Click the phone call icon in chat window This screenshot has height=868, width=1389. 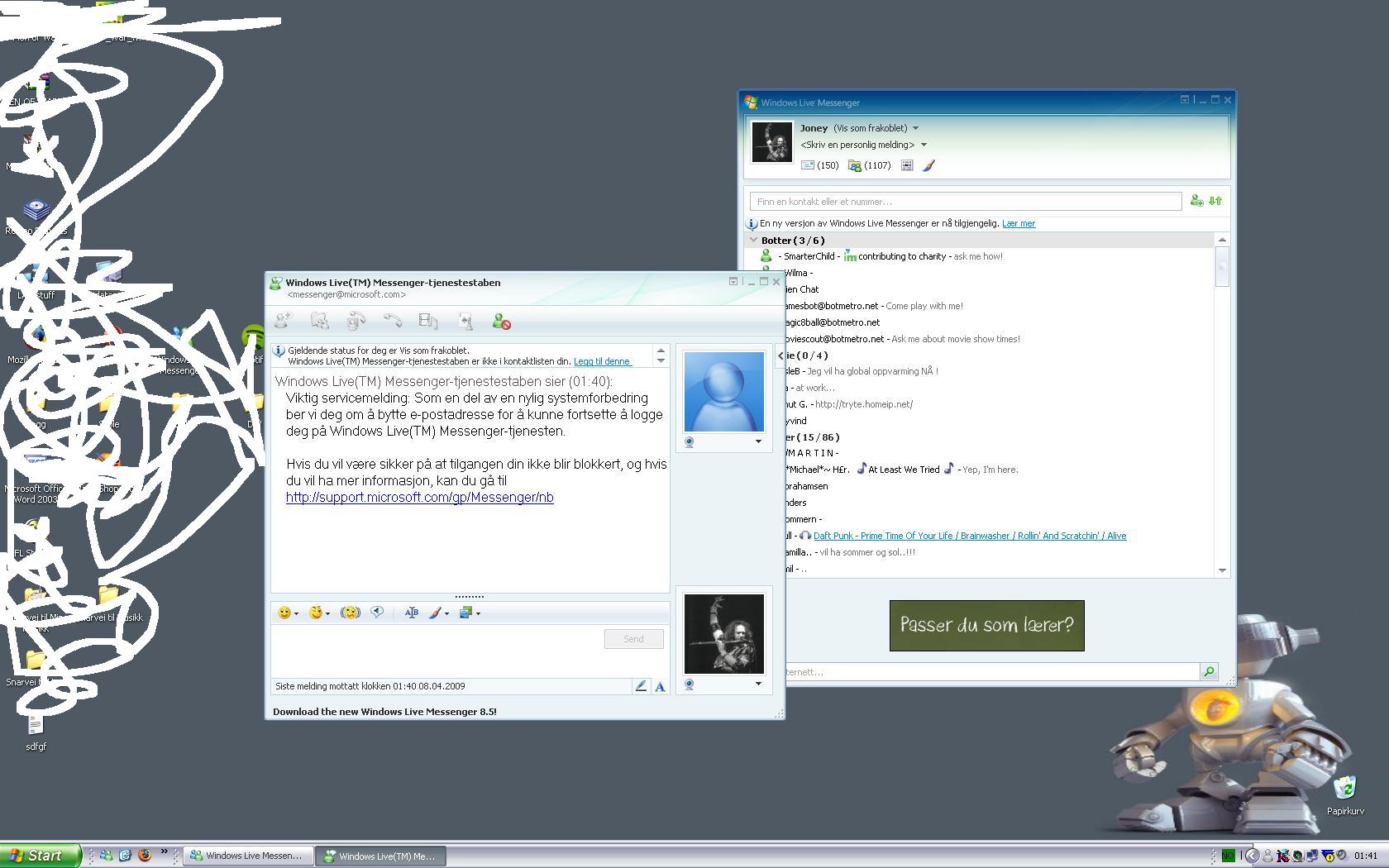[x=392, y=322]
